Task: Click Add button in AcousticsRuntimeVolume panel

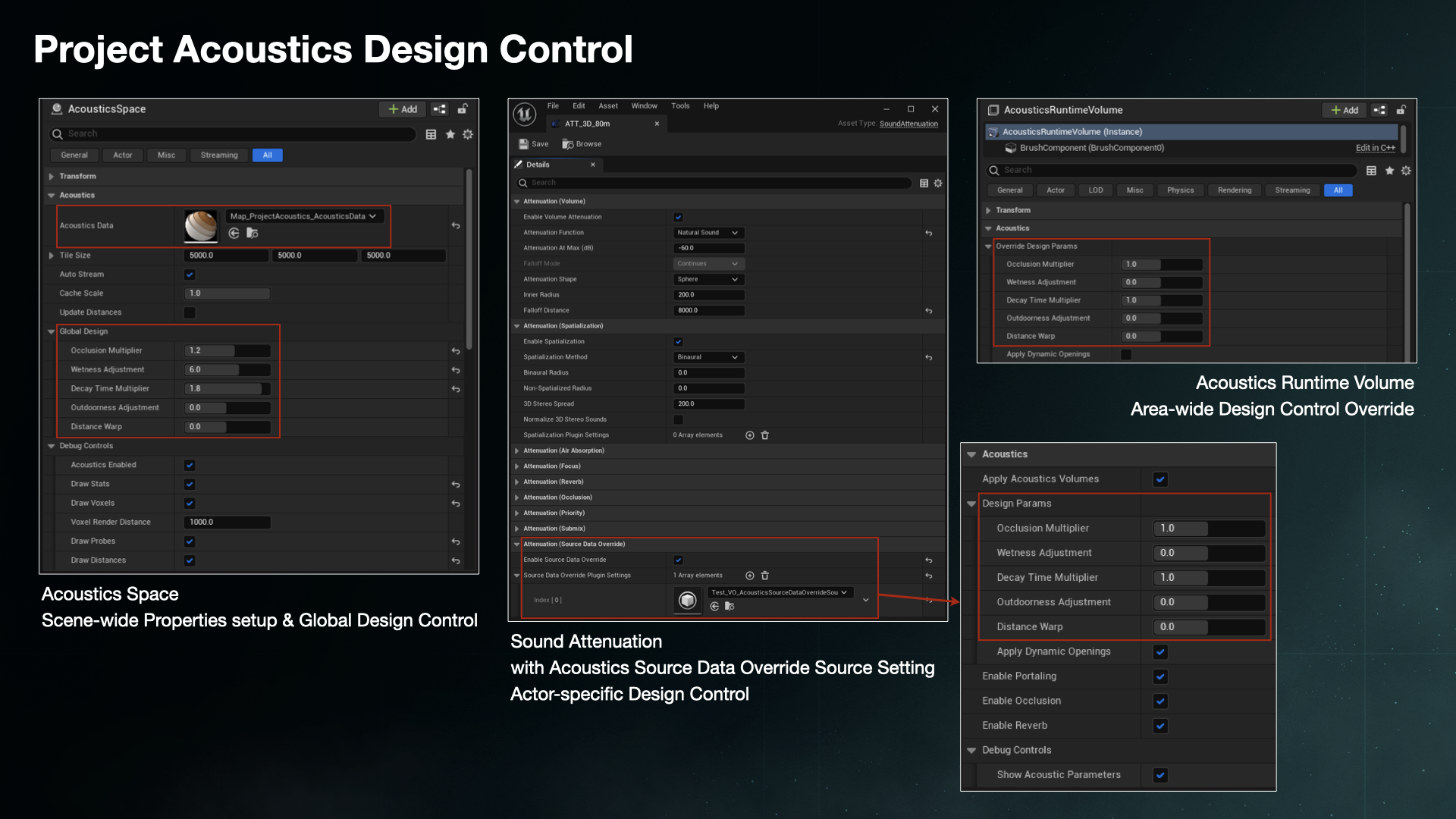Action: (x=1345, y=110)
